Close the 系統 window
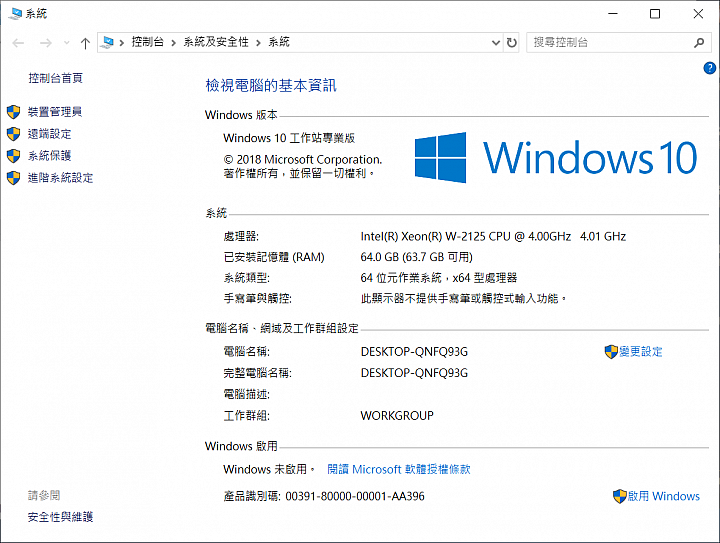 pos(698,14)
